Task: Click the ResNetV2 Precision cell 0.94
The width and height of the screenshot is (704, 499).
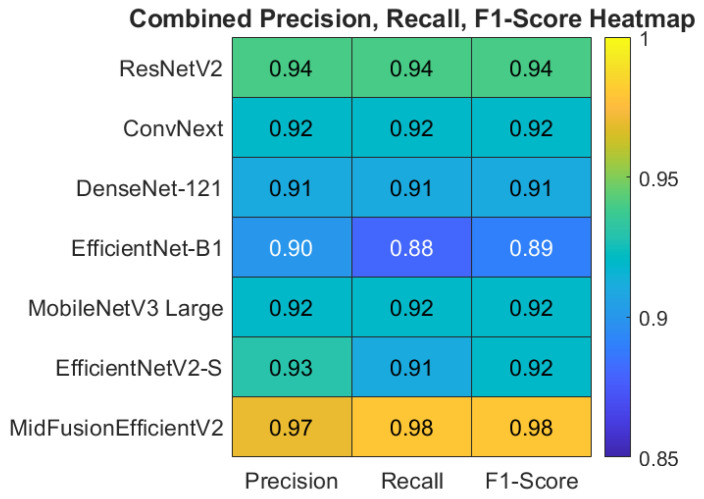Action: tap(292, 67)
